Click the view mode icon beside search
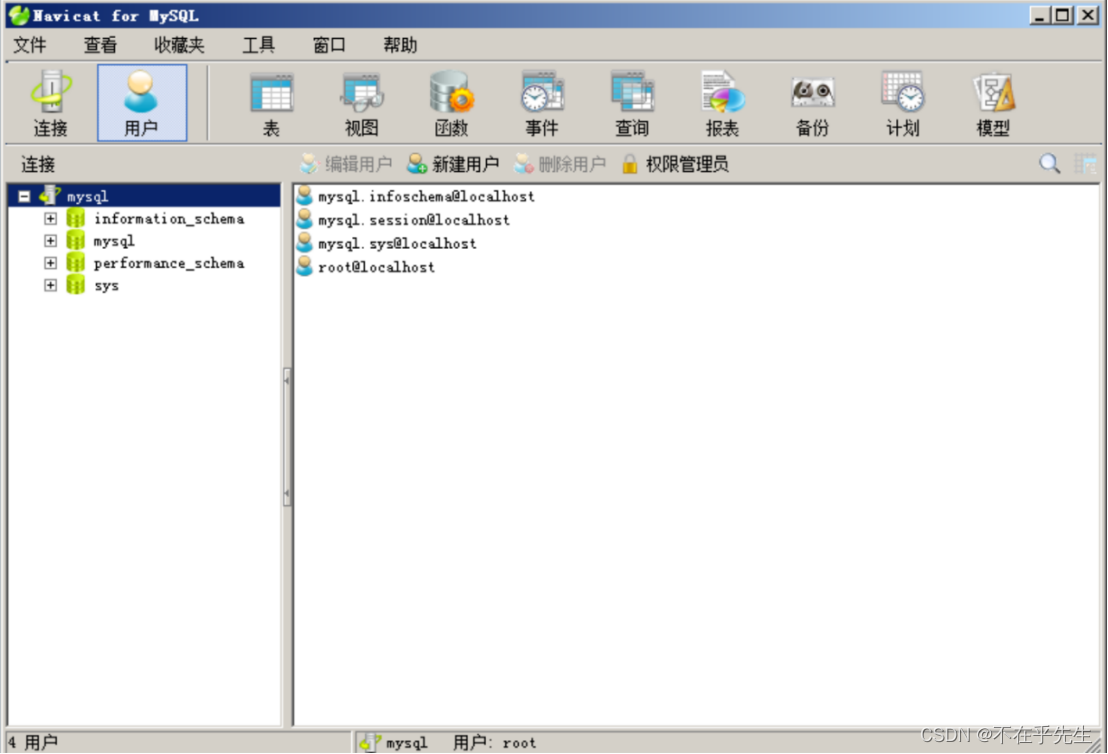1108x754 pixels. coord(1085,164)
